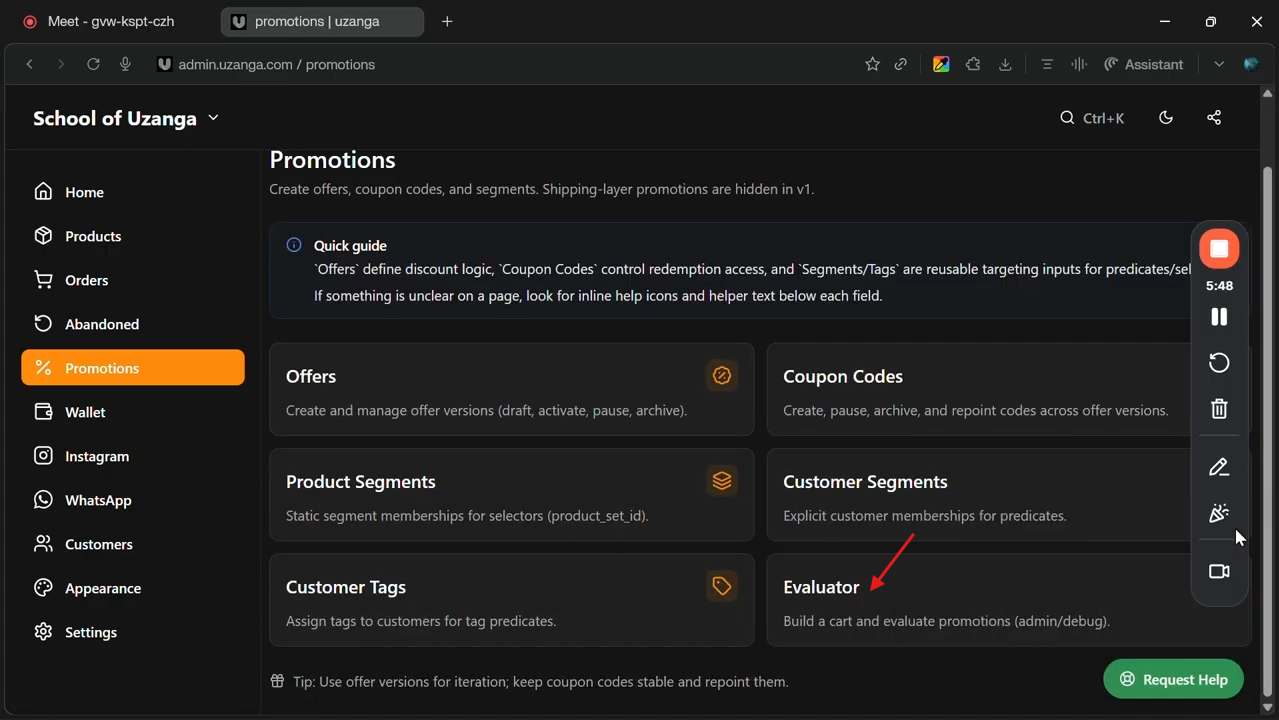
Task: Click the Customer Tags tag icon
Action: (722, 586)
